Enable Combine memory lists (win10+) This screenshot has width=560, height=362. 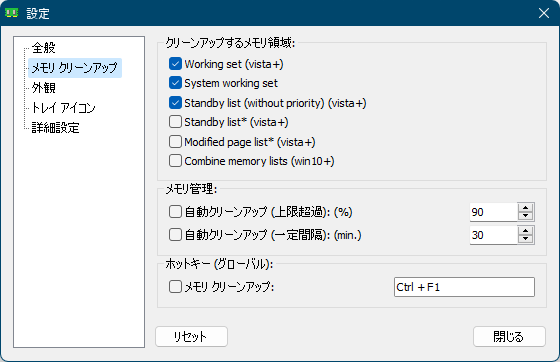click(175, 161)
